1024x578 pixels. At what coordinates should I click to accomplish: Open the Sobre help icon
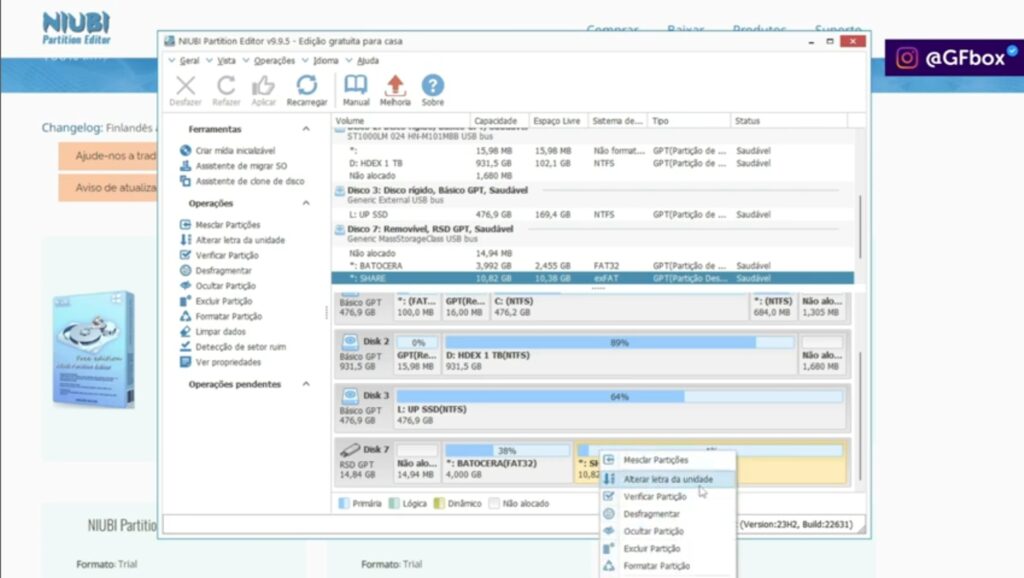pos(432,85)
